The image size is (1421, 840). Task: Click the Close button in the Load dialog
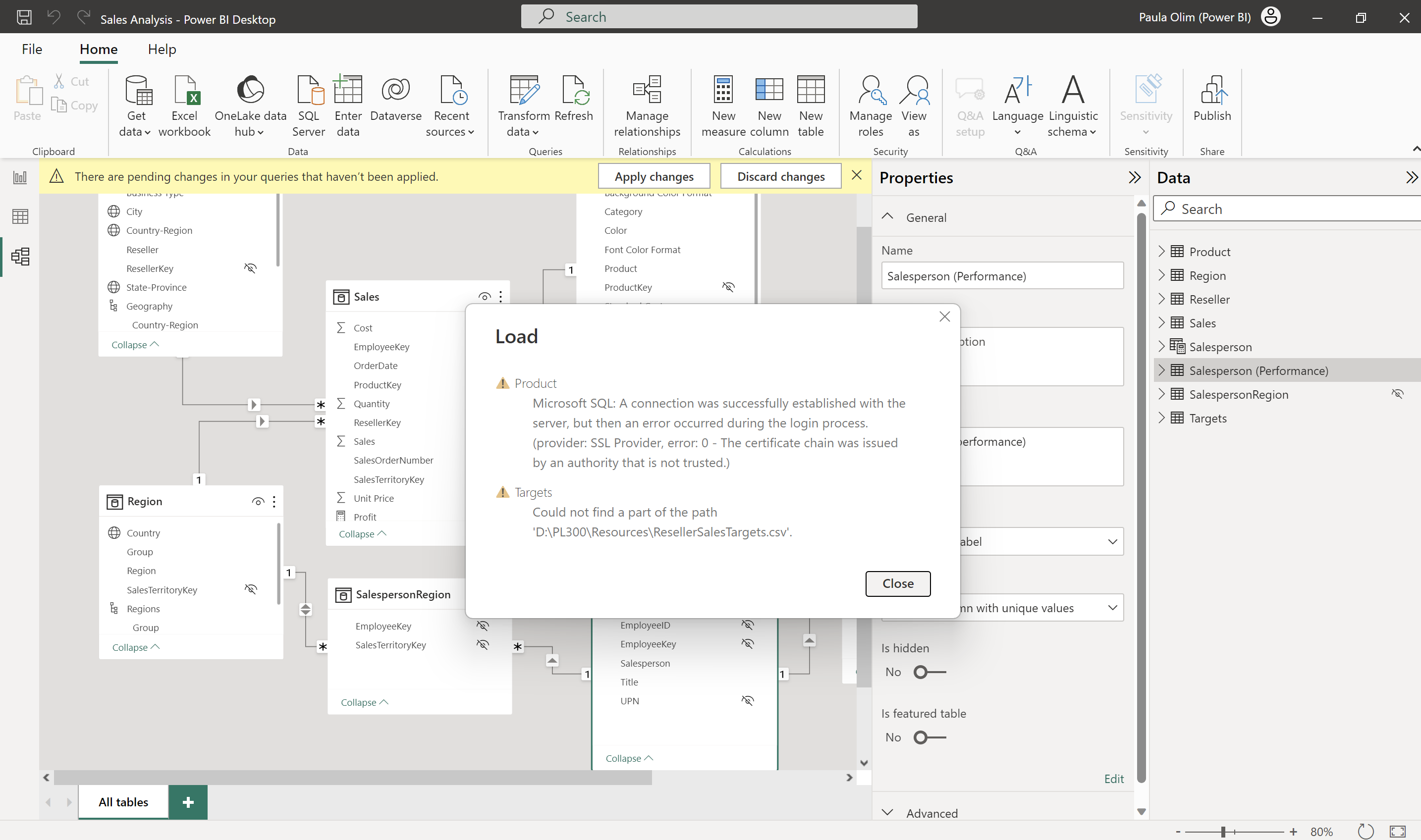coord(897,583)
